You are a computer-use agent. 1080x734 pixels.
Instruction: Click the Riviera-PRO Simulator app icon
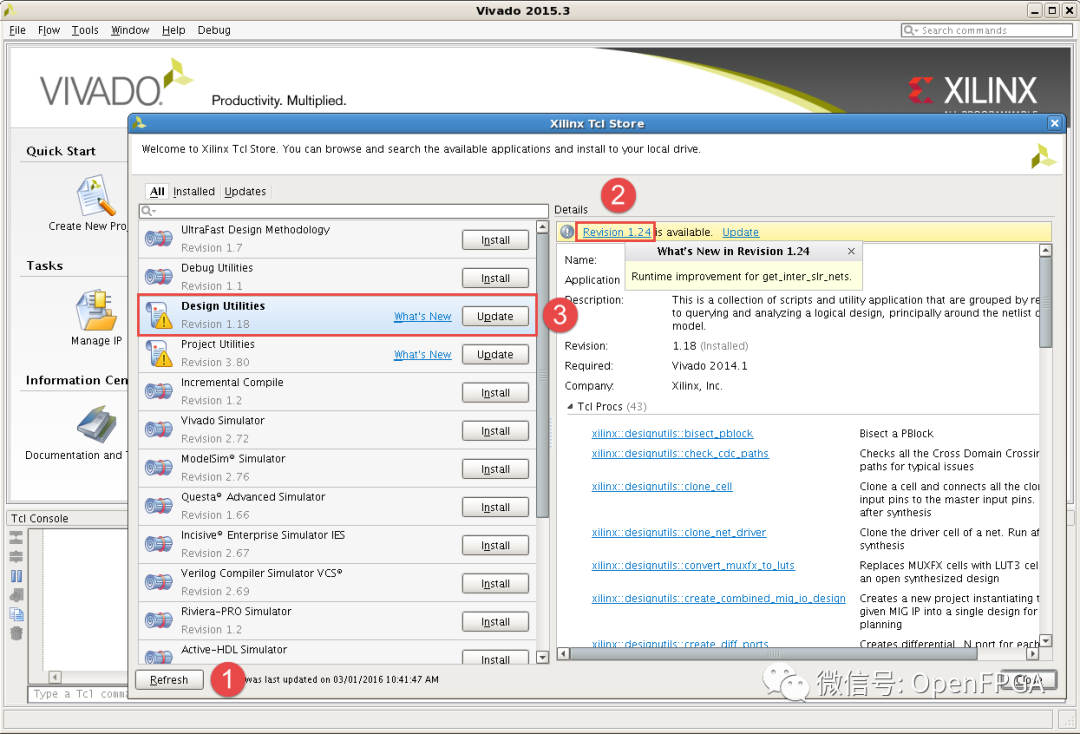(x=159, y=620)
